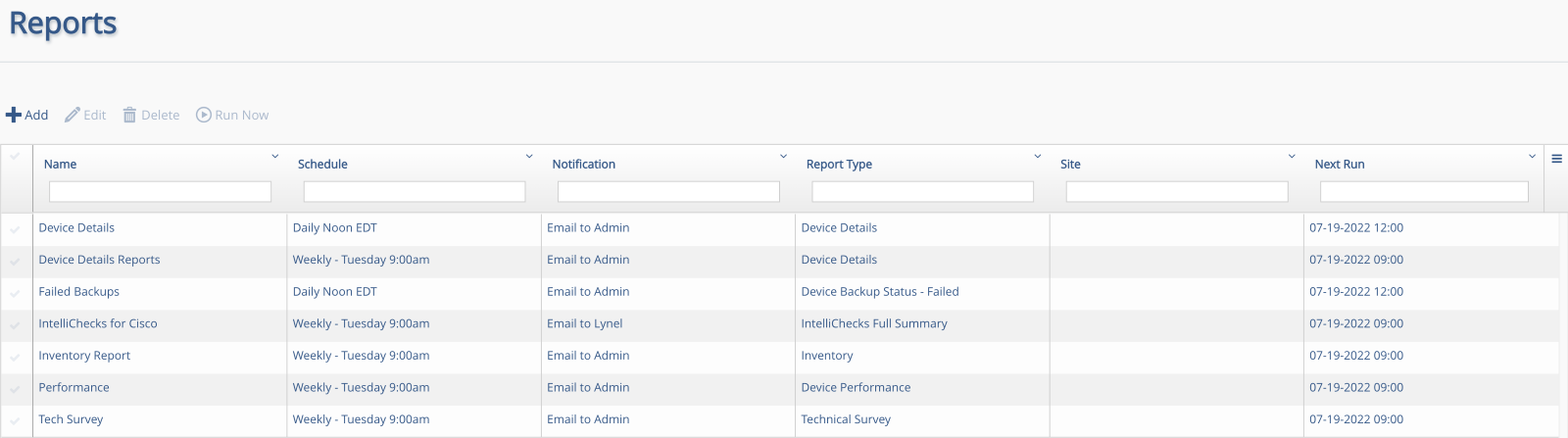Focus the Name column filter field
Screen dimensions: 1568x438
[x=160, y=192]
